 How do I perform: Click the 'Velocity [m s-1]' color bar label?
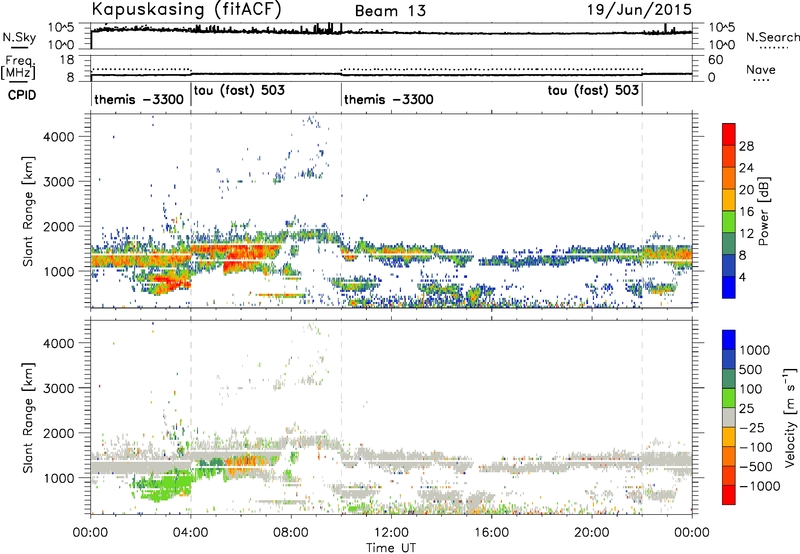click(789, 417)
